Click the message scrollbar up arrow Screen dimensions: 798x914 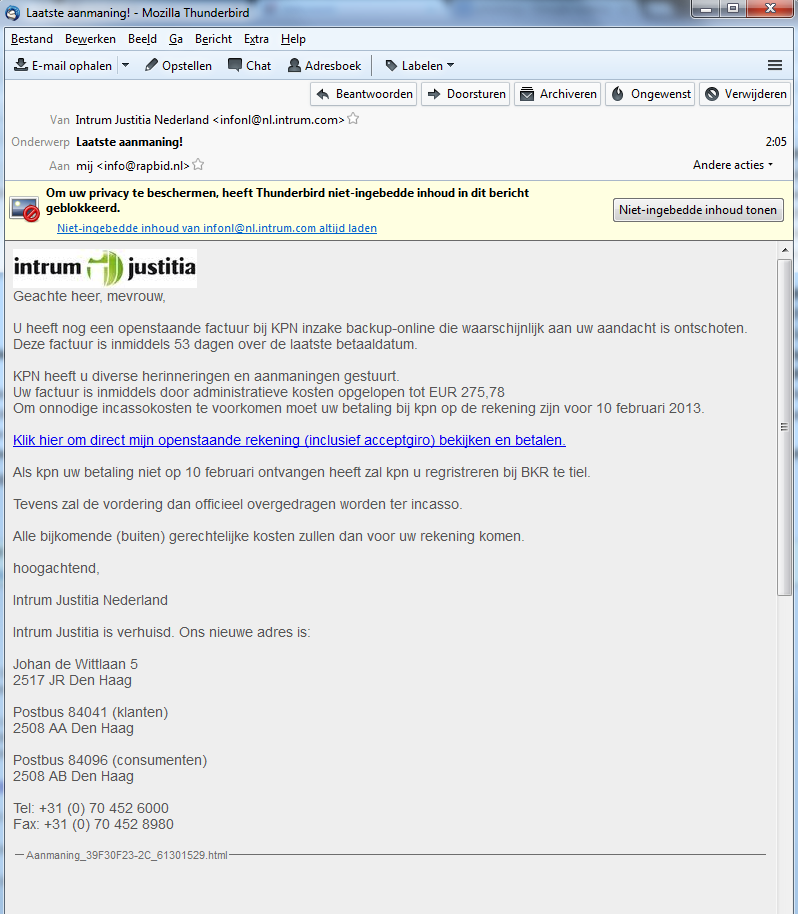click(x=785, y=250)
